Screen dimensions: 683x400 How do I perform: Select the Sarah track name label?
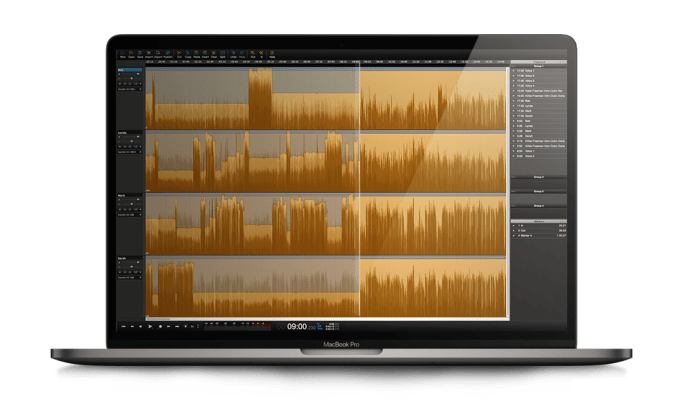(x=122, y=258)
